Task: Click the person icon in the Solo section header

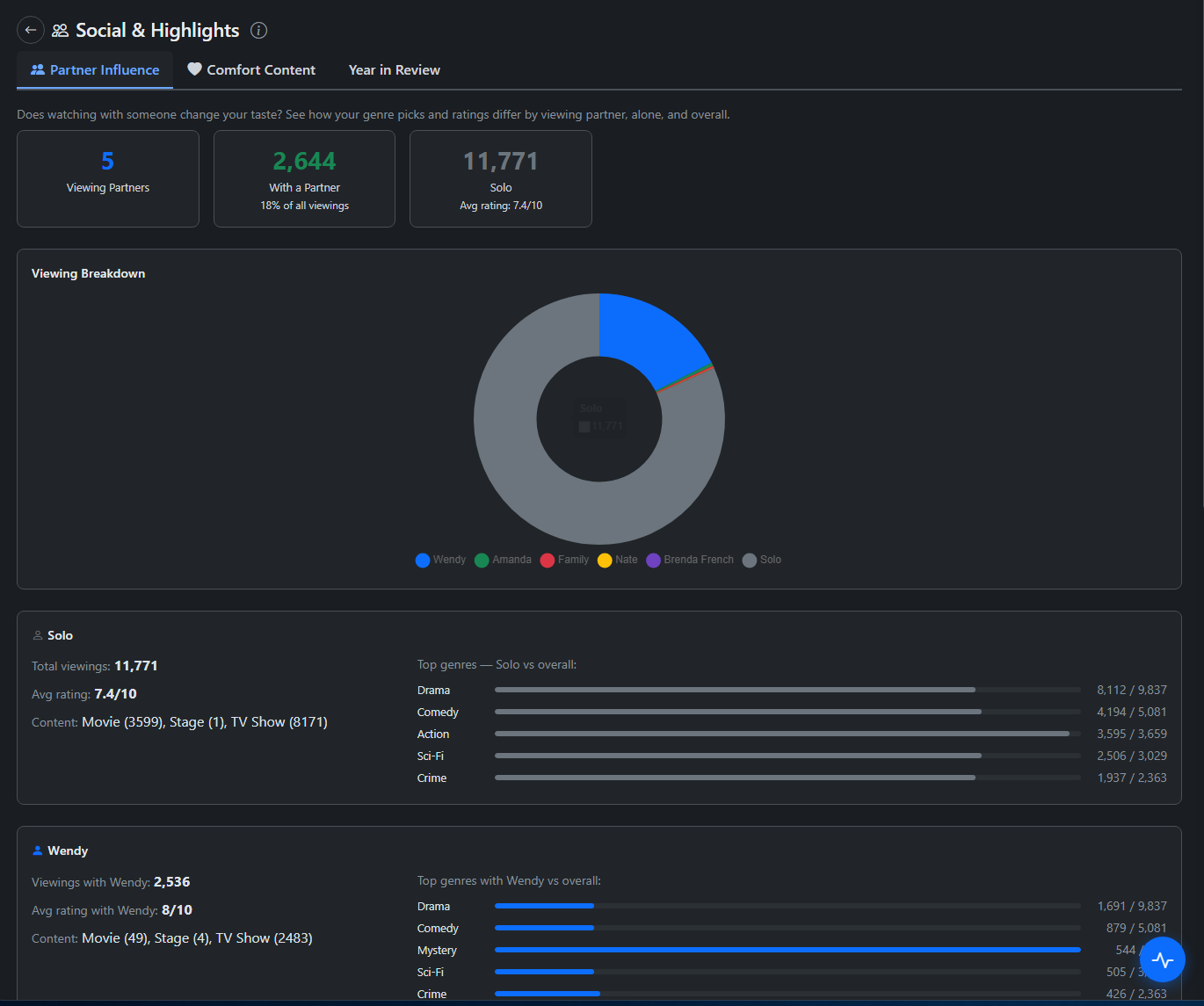Action: [37, 634]
